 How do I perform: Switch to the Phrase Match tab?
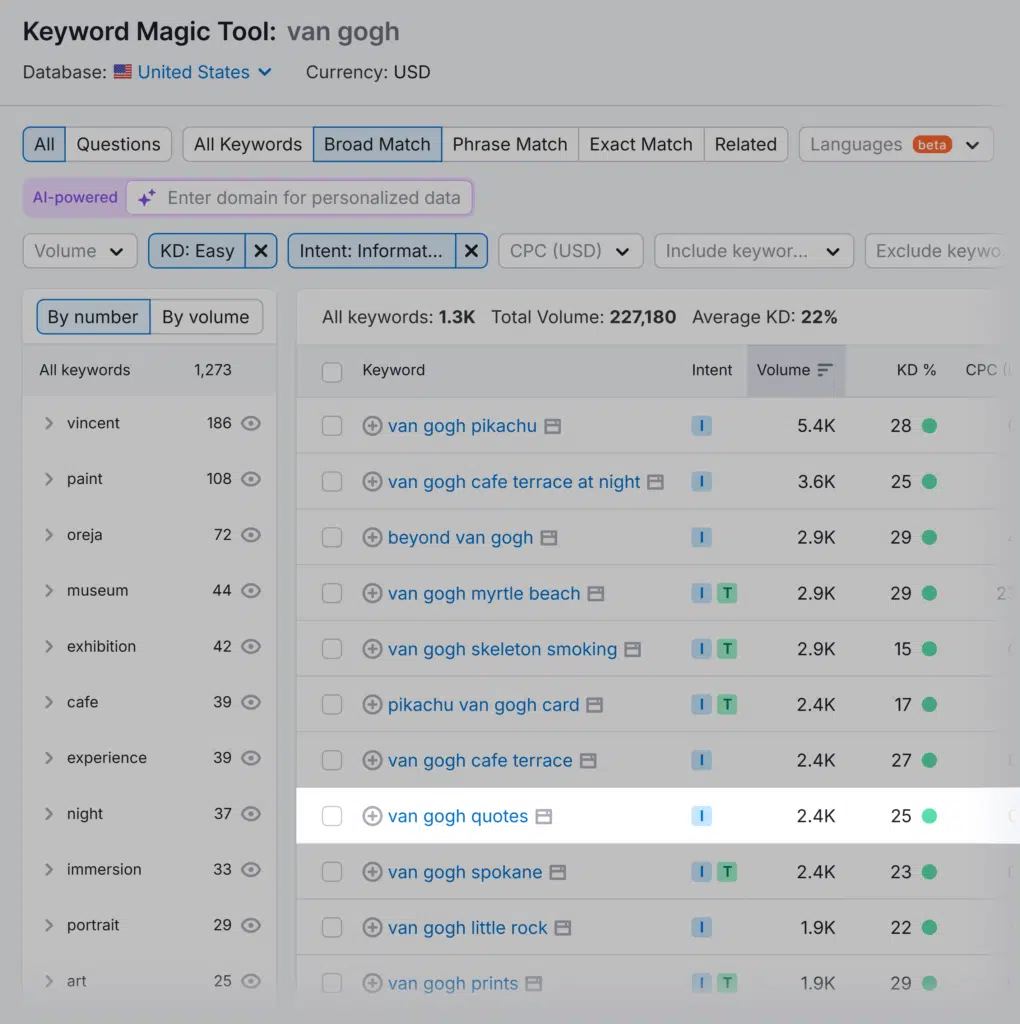pyautogui.click(x=510, y=144)
